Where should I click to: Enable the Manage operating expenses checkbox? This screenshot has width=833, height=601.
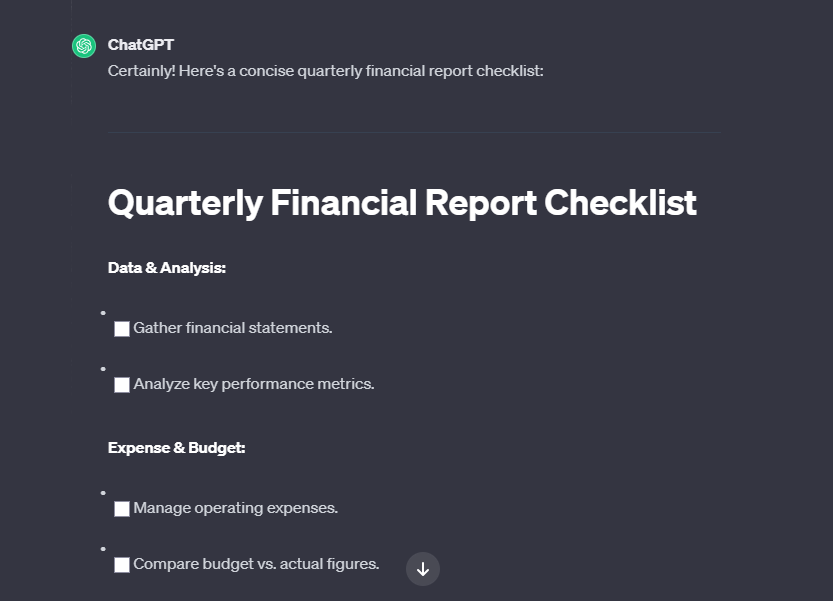pos(122,509)
